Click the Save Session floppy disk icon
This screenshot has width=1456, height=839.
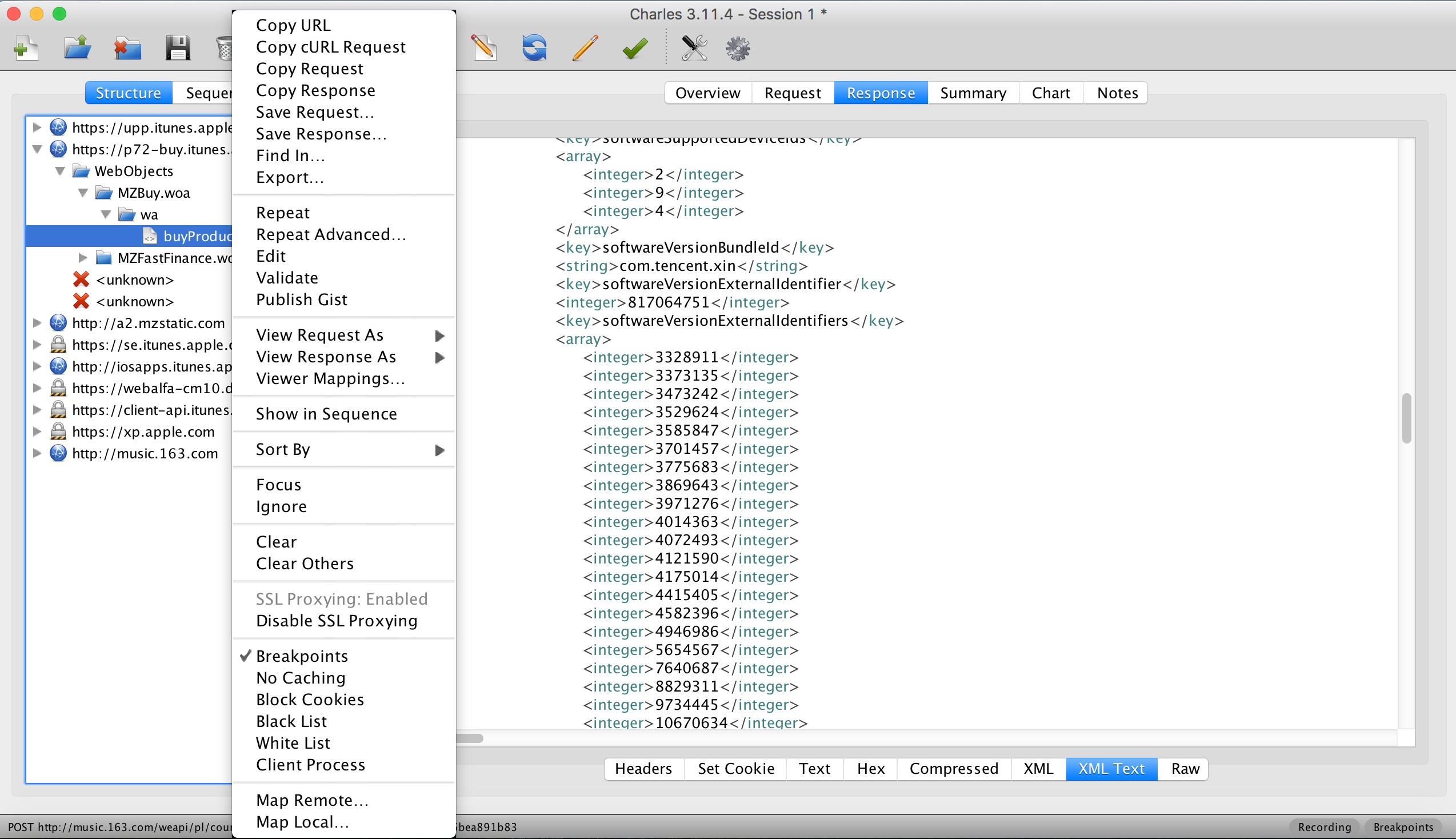(x=178, y=48)
